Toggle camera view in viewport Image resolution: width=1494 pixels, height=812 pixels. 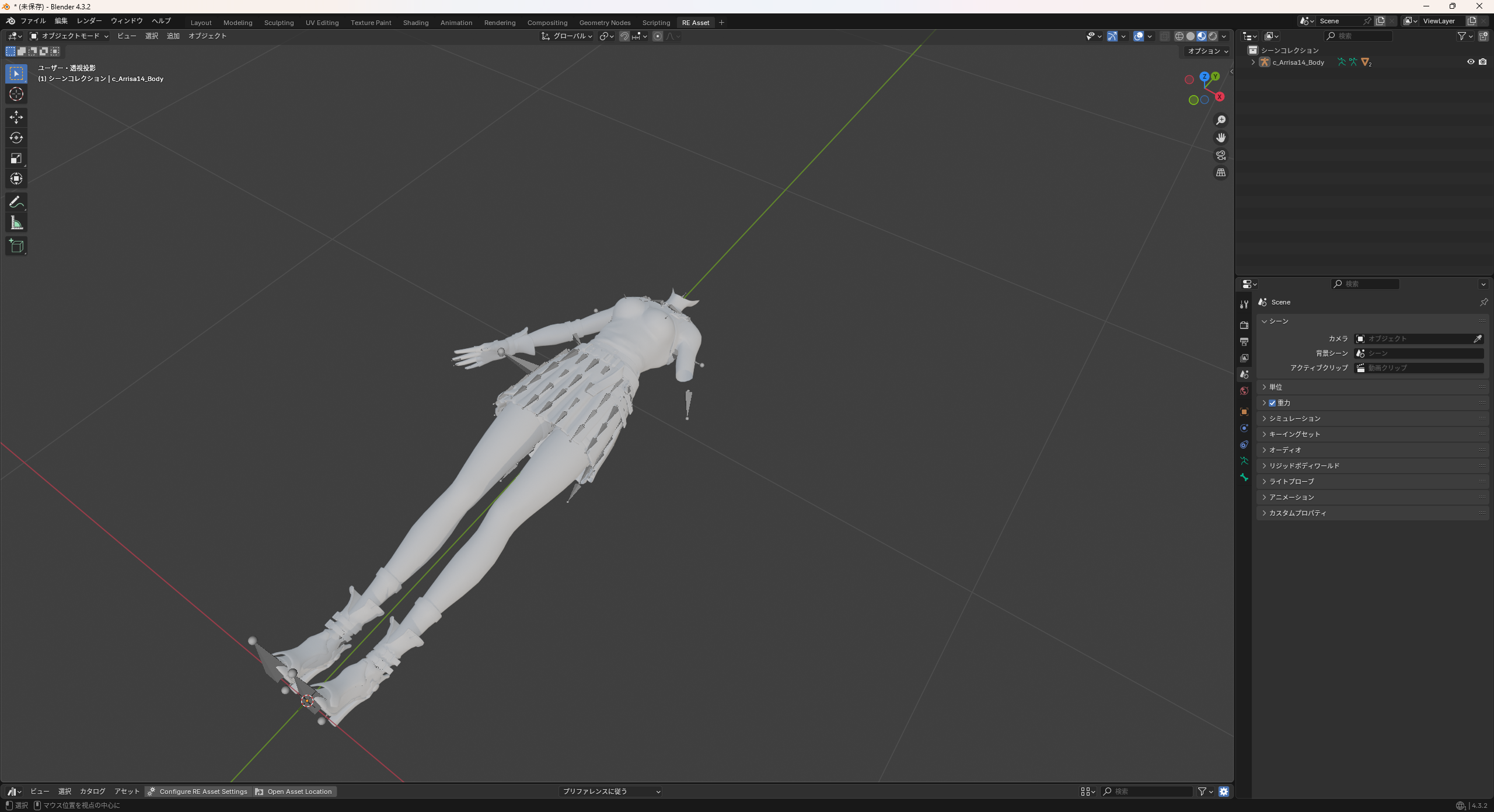point(1220,155)
